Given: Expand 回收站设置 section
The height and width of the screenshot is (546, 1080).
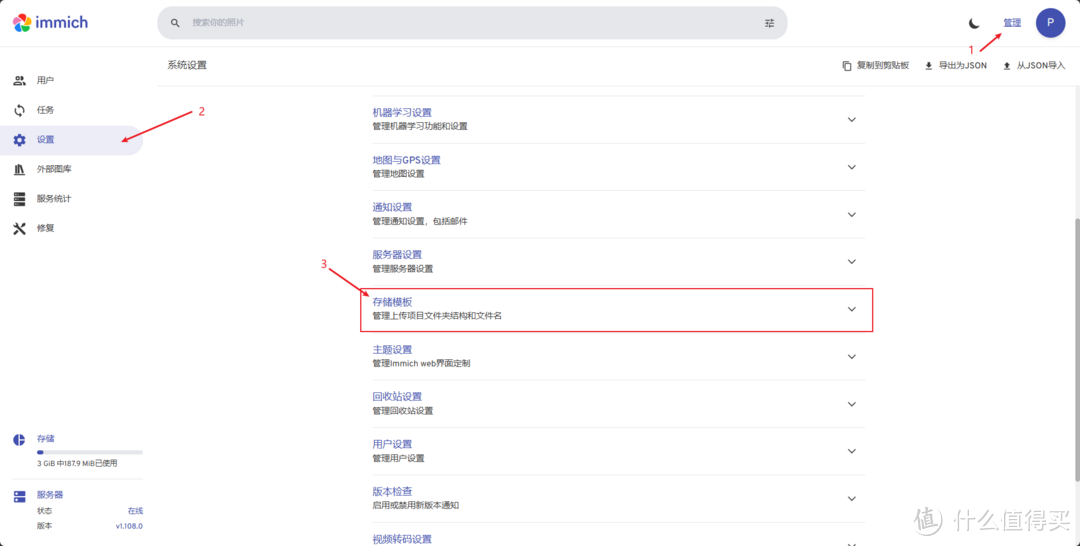Looking at the screenshot, I should point(616,403).
